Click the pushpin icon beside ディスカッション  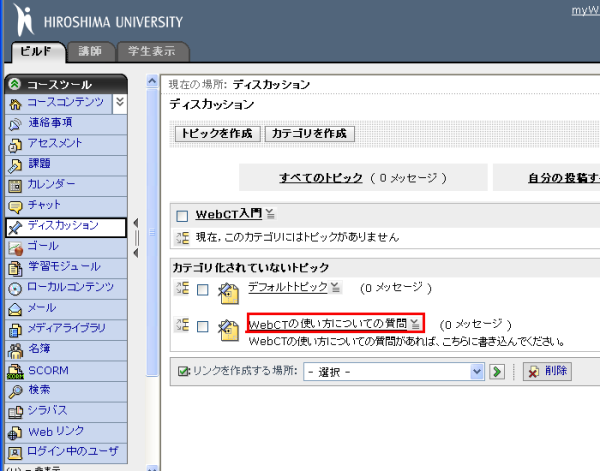pos(15,228)
